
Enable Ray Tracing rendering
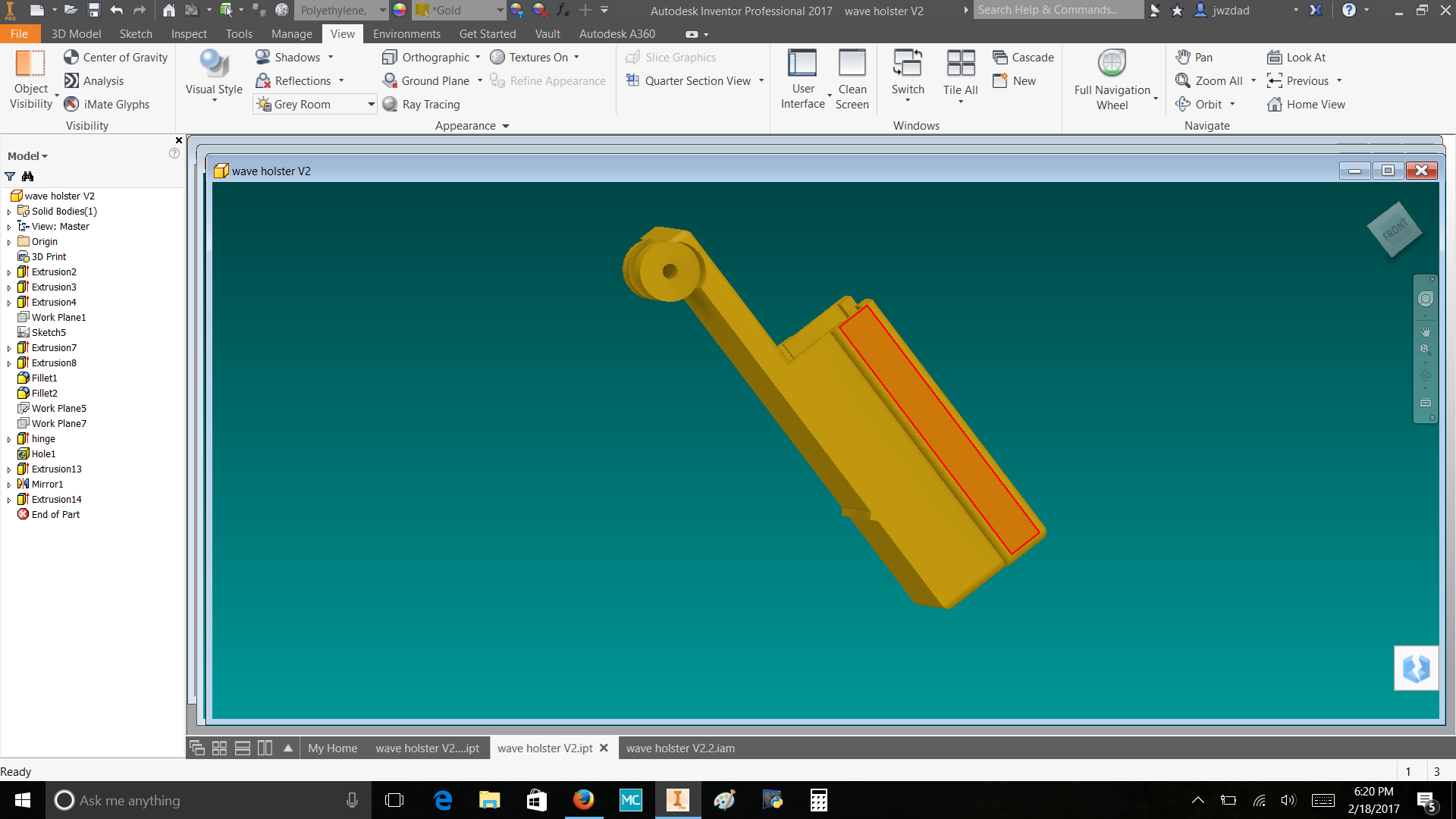point(421,105)
